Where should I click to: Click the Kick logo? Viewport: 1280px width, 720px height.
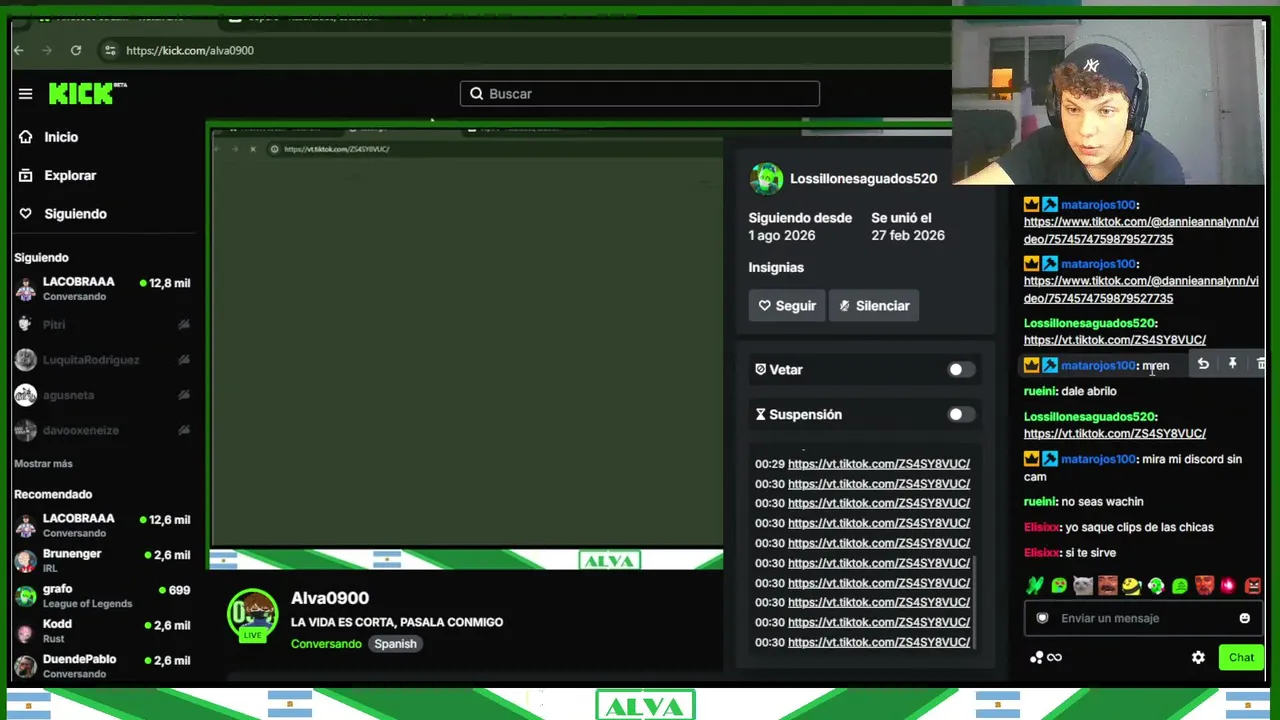pos(88,93)
